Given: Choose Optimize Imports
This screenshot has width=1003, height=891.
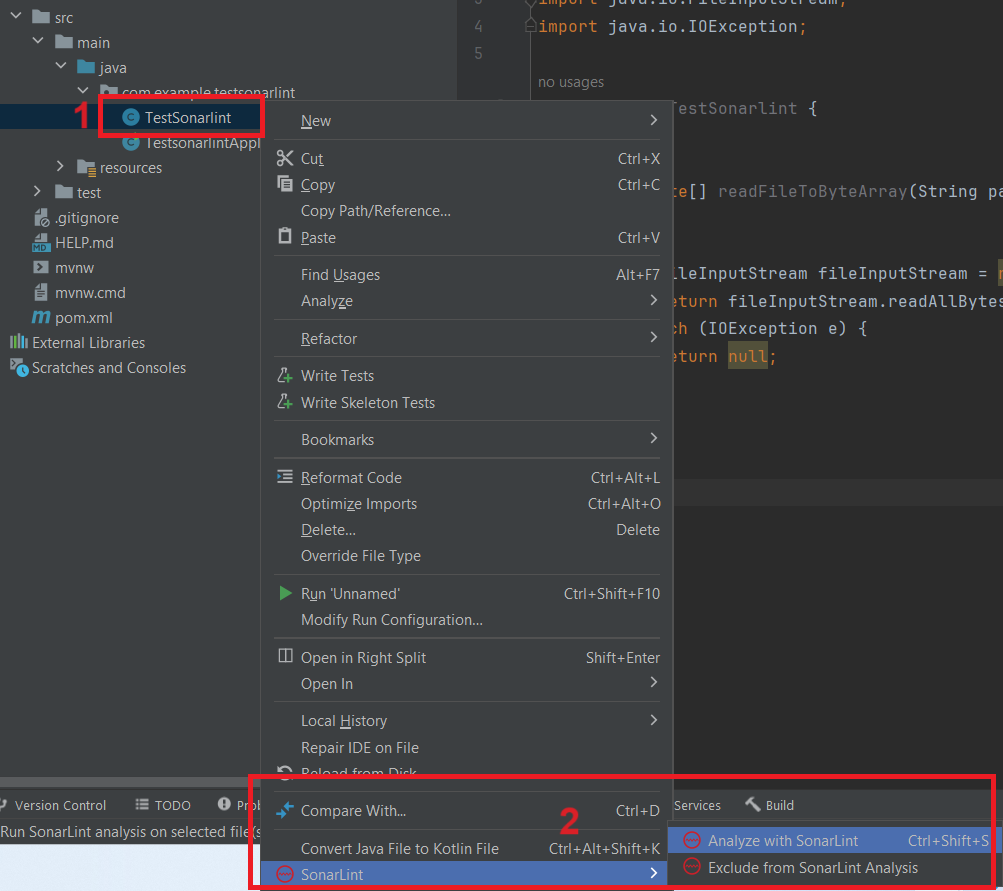Looking at the screenshot, I should pos(467,504).
